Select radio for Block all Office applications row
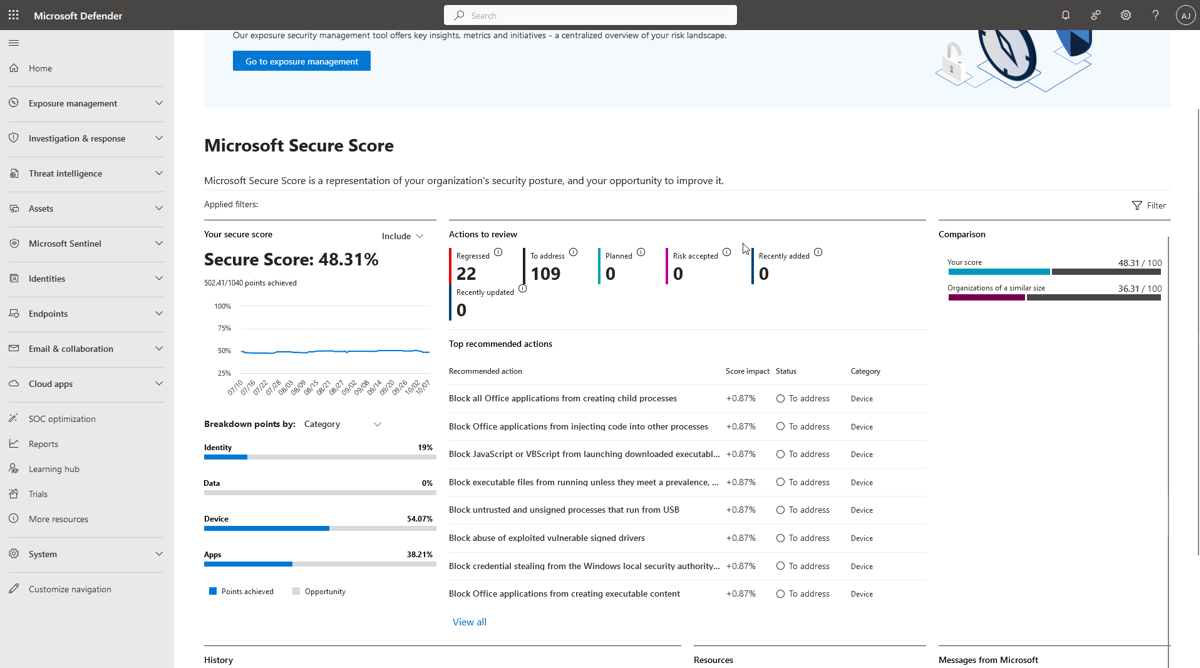Image resolution: width=1200 pixels, height=668 pixels. [x=780, y=398]
